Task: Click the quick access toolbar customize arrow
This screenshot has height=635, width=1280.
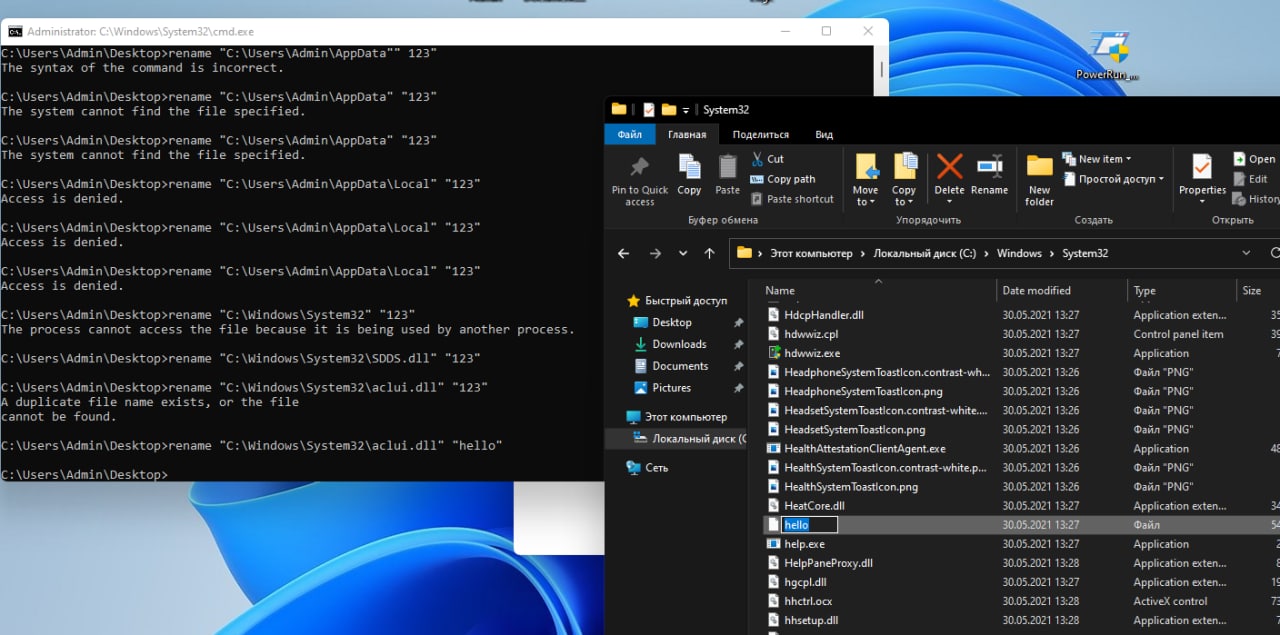Action: pos(686,110)
